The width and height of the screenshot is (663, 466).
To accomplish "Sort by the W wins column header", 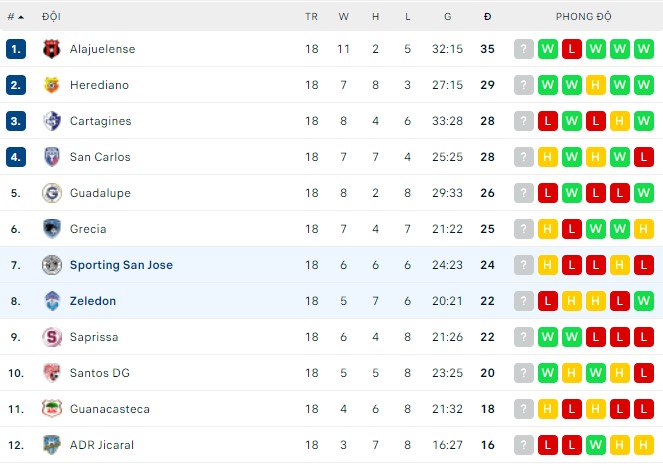I will [x=344, y=17].
